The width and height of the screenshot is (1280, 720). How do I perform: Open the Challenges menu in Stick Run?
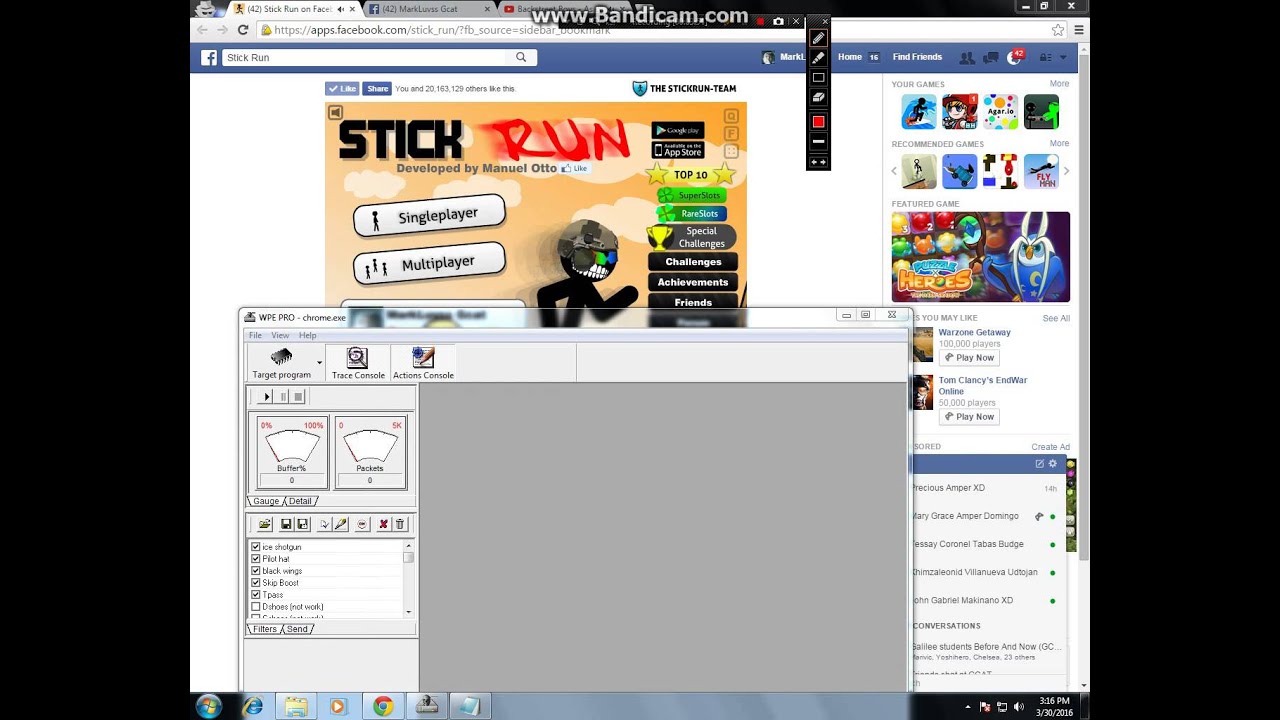coord(693,262)
